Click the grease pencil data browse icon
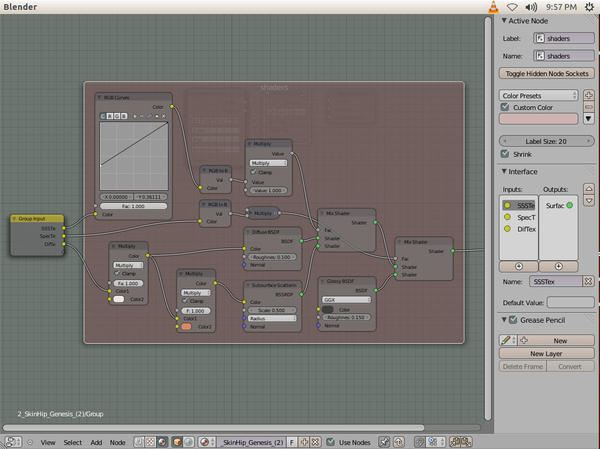The height and width of the screenshot is (449, 600). tap(508, 340)
